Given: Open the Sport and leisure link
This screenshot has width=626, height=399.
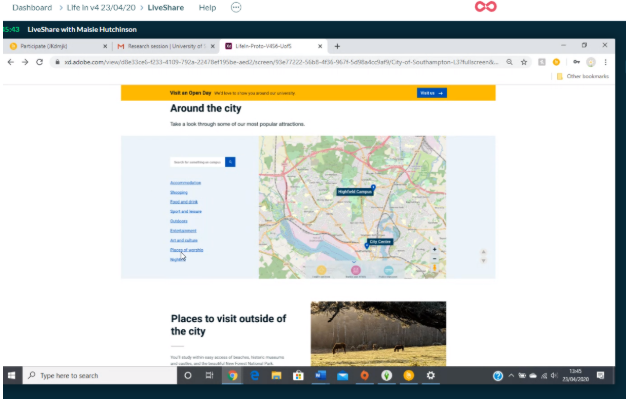Looking at the screenshot, I should point(186,211).
